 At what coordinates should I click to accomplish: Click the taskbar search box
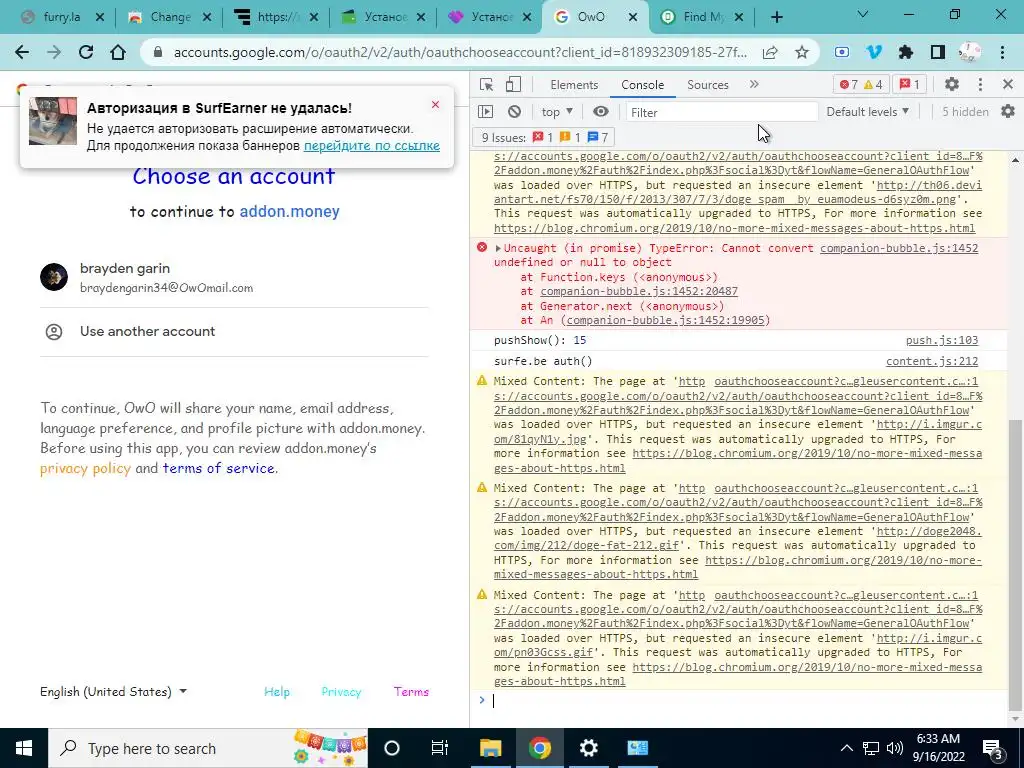point(208,748)
